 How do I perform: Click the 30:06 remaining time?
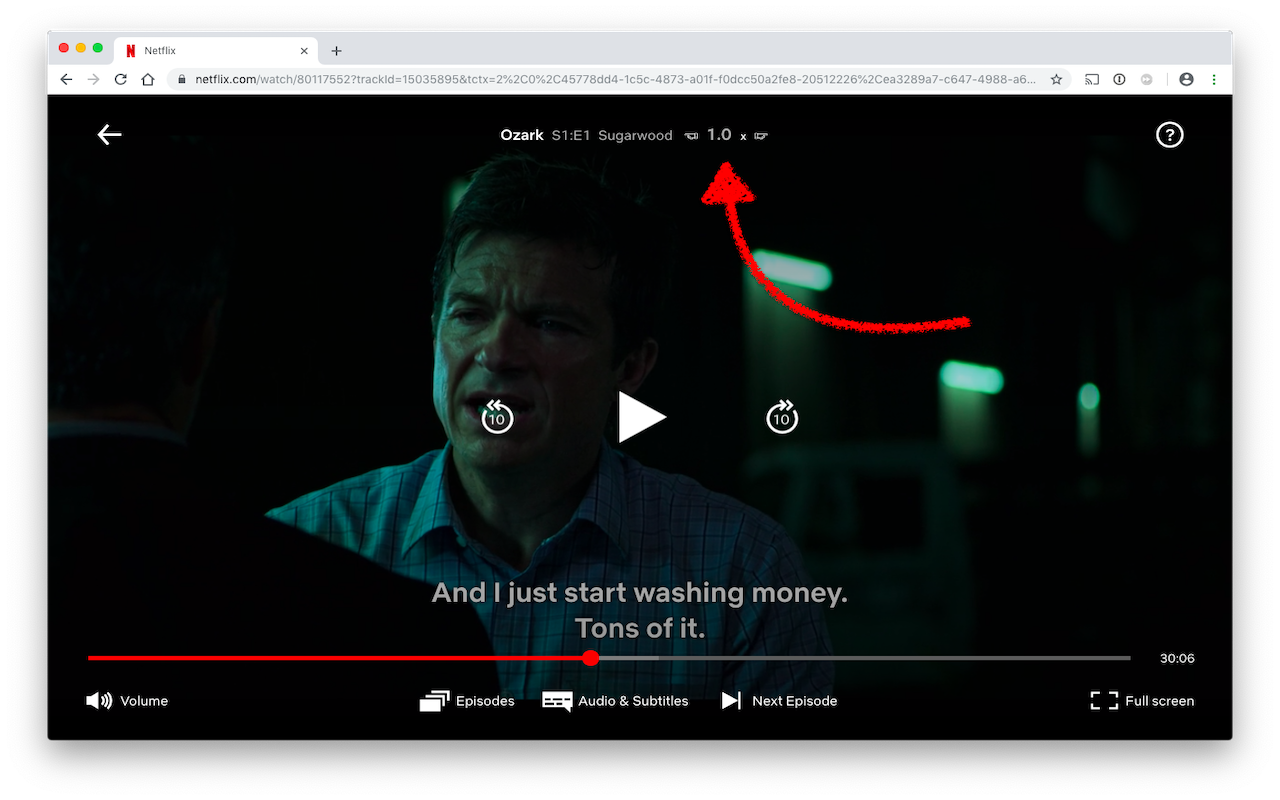pos(1177,659)
